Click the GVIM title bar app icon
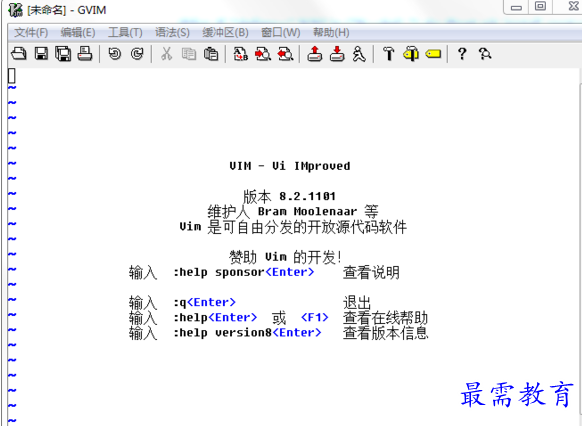 pyautogui.click(x=16, y=10)
